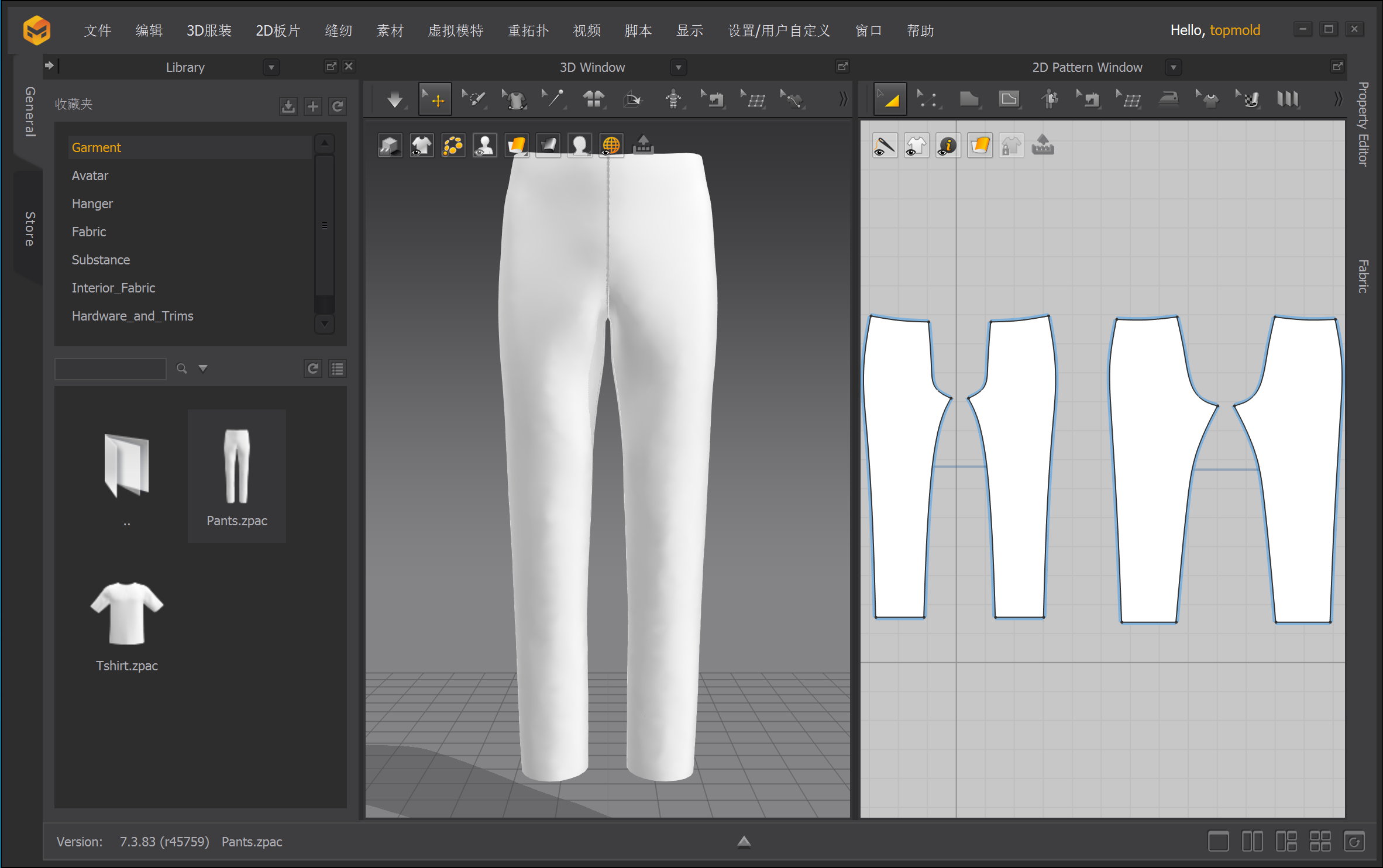Click the person-with-pattern-pieces icon in 2D toolbar

coord(1049,99)
